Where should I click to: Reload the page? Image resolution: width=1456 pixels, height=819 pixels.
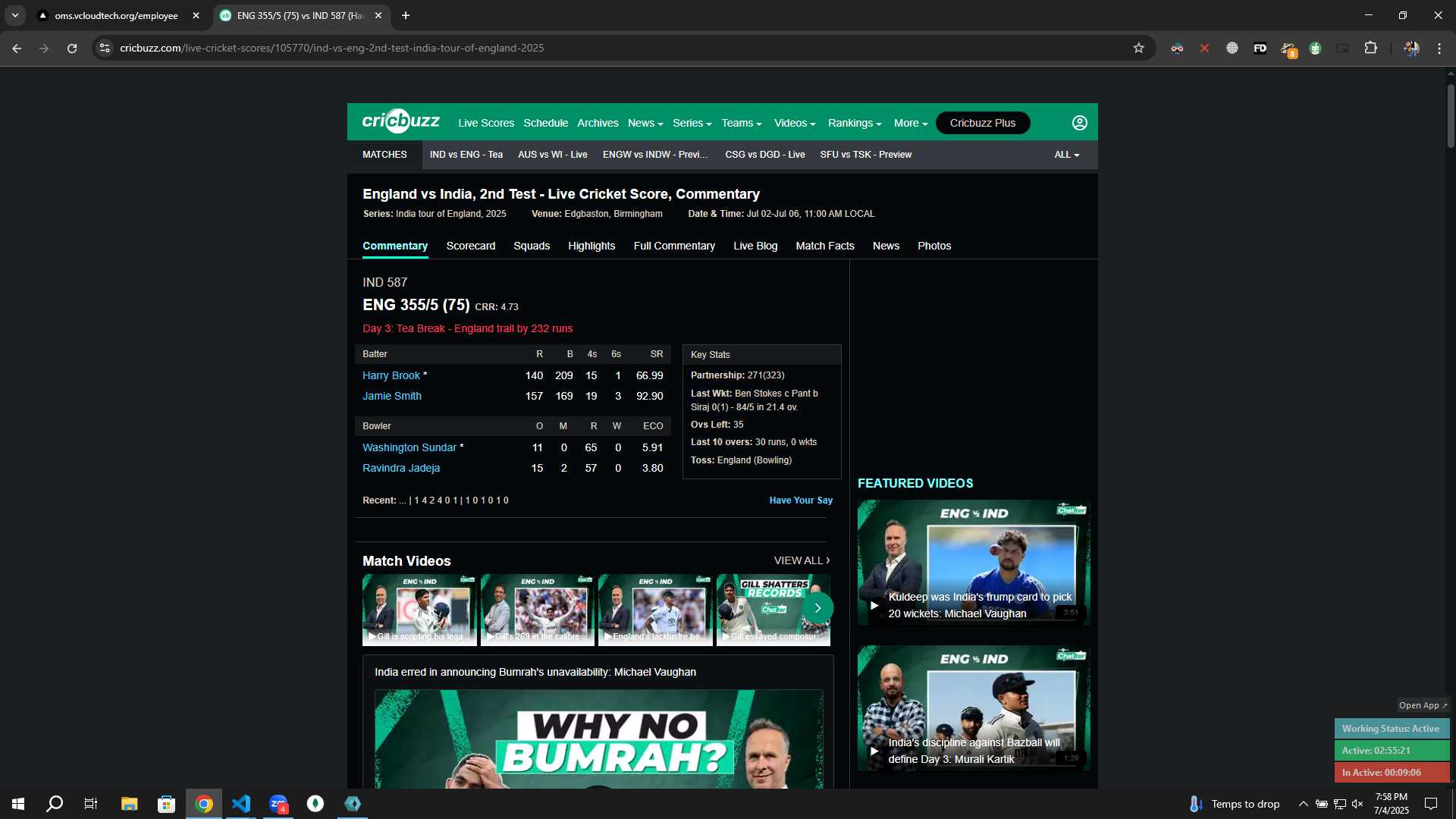pyautogui.click(x=72, y=48)
